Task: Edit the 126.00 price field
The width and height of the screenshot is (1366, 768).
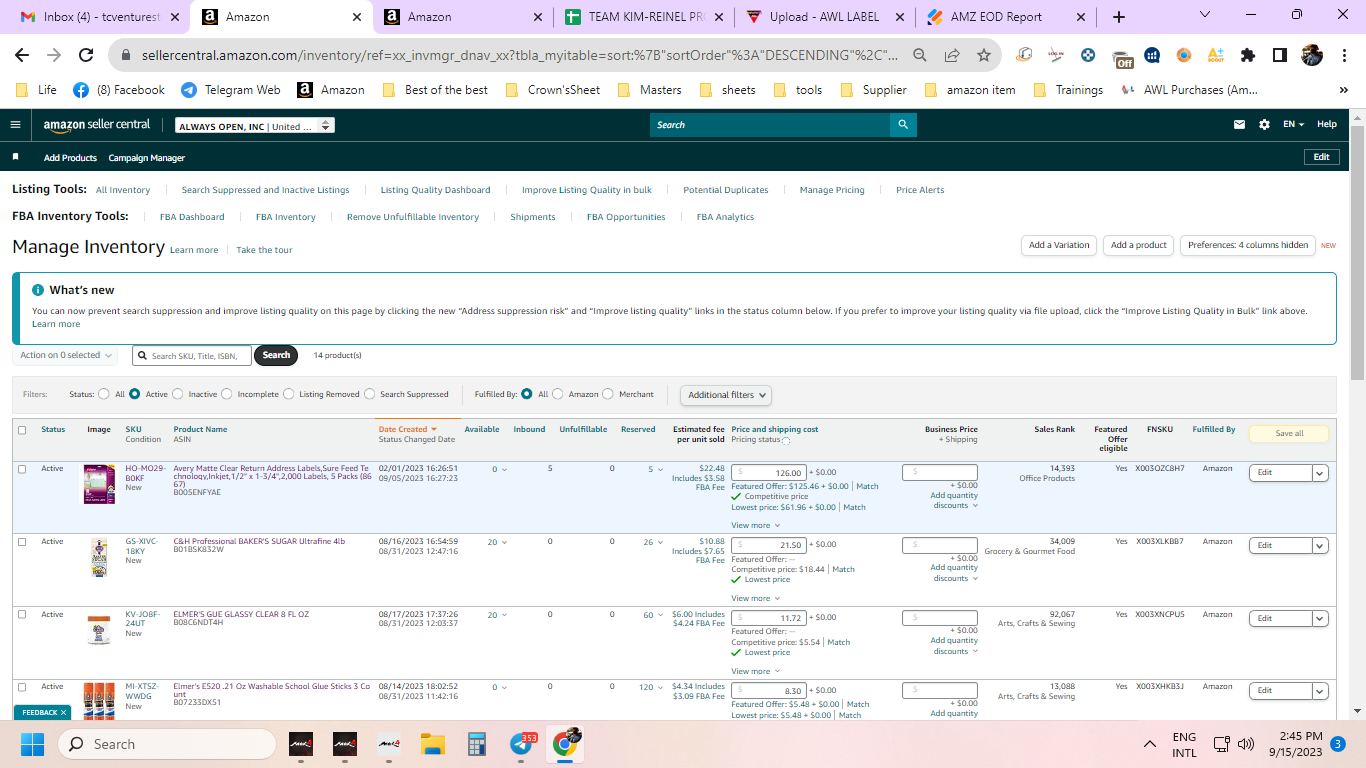Action: [x=768, y=473]
